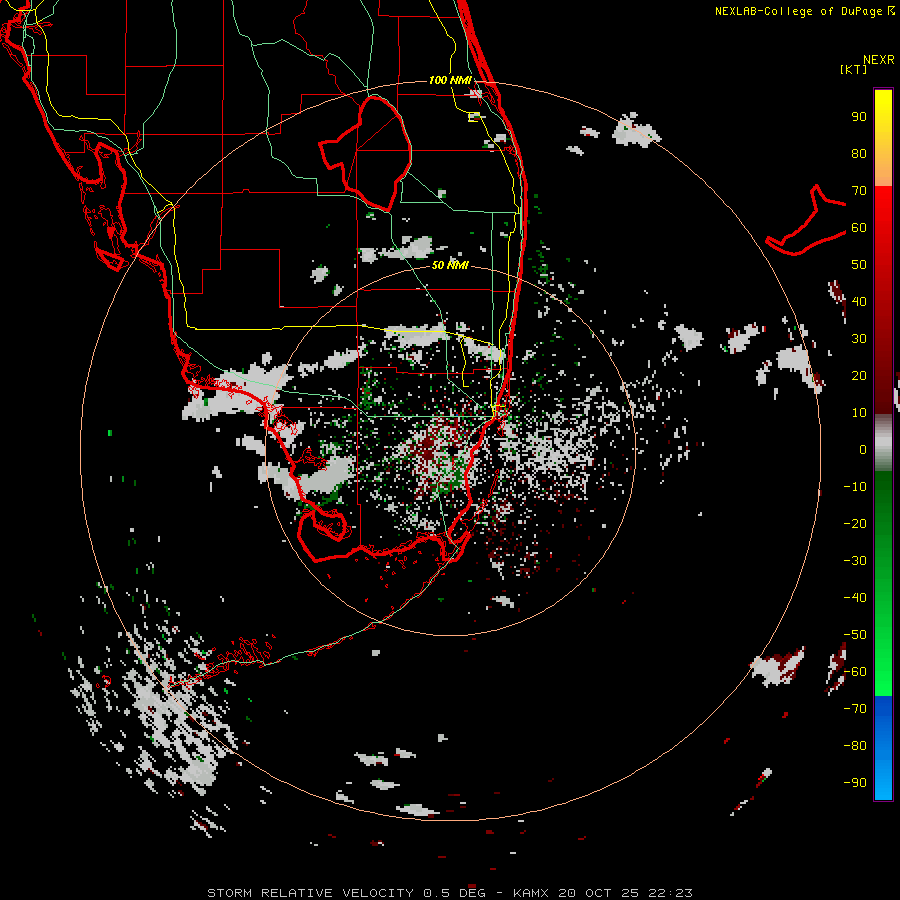Click the -50 knot scale value
The width and height of the screenshot is (900, 900).
[855, 635]
